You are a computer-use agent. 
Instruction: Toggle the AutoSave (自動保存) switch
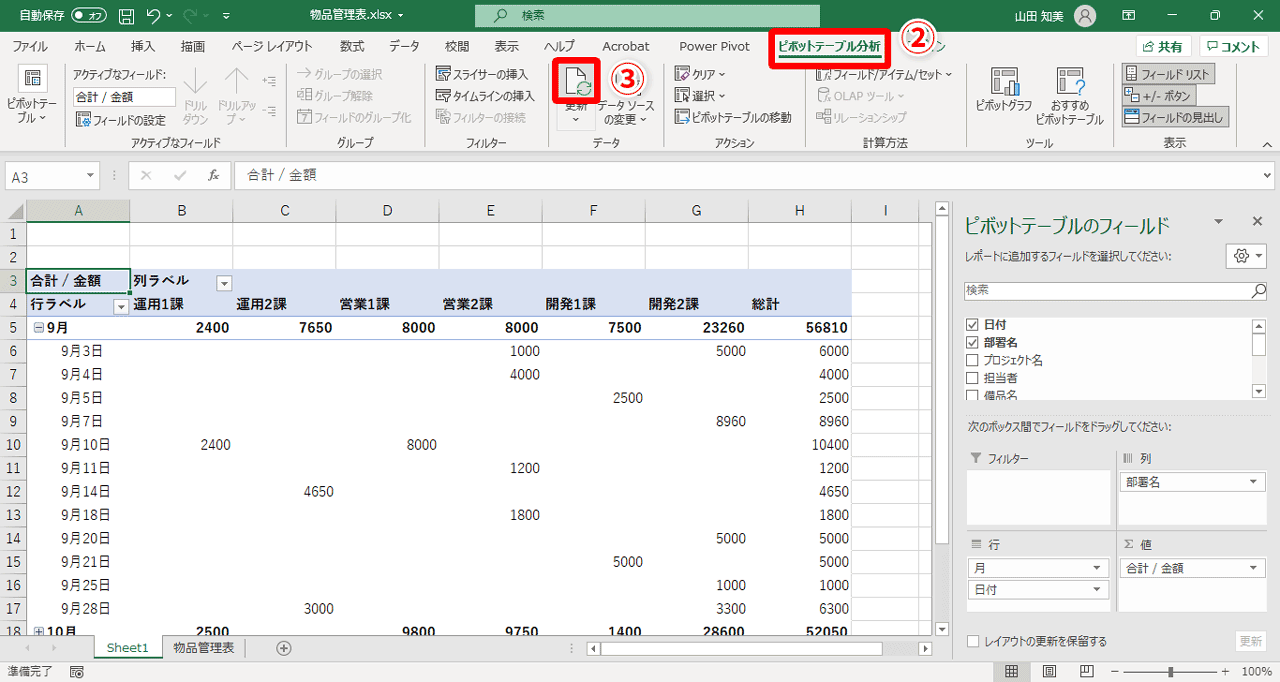coord(90,16)
